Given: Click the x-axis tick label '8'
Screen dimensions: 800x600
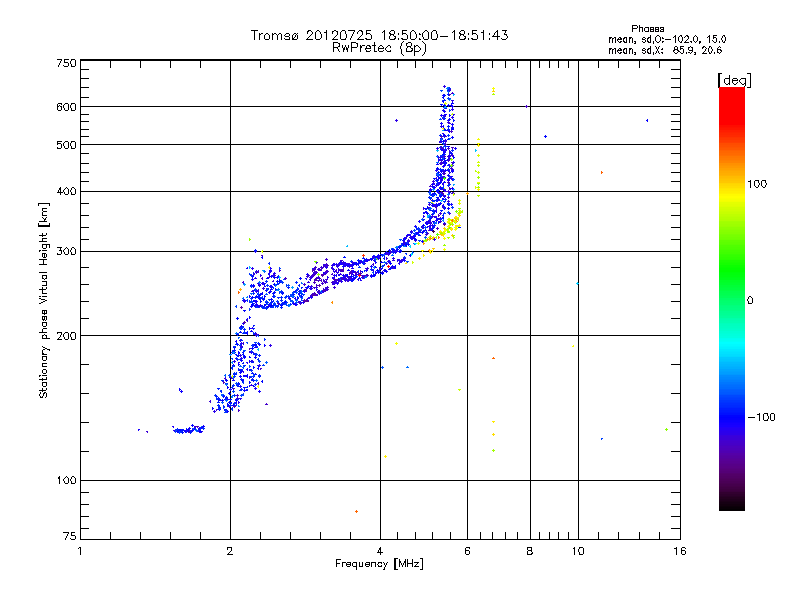Looking at the screenshot, I should [530, 551].
